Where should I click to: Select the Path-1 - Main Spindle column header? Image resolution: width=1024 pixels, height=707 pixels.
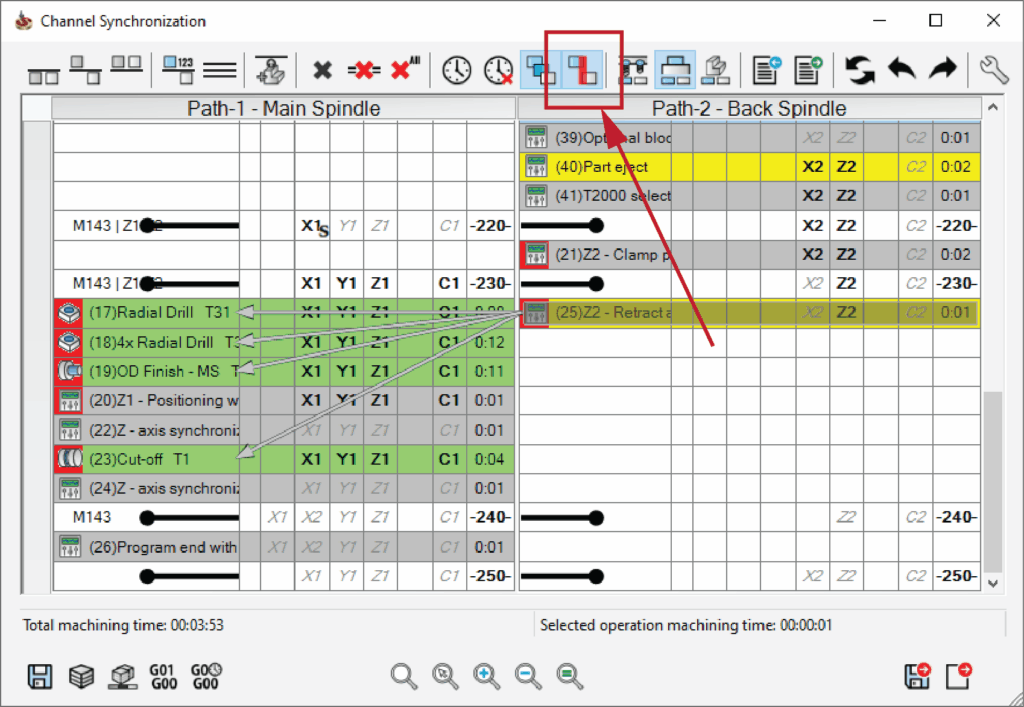click(284, 108)
